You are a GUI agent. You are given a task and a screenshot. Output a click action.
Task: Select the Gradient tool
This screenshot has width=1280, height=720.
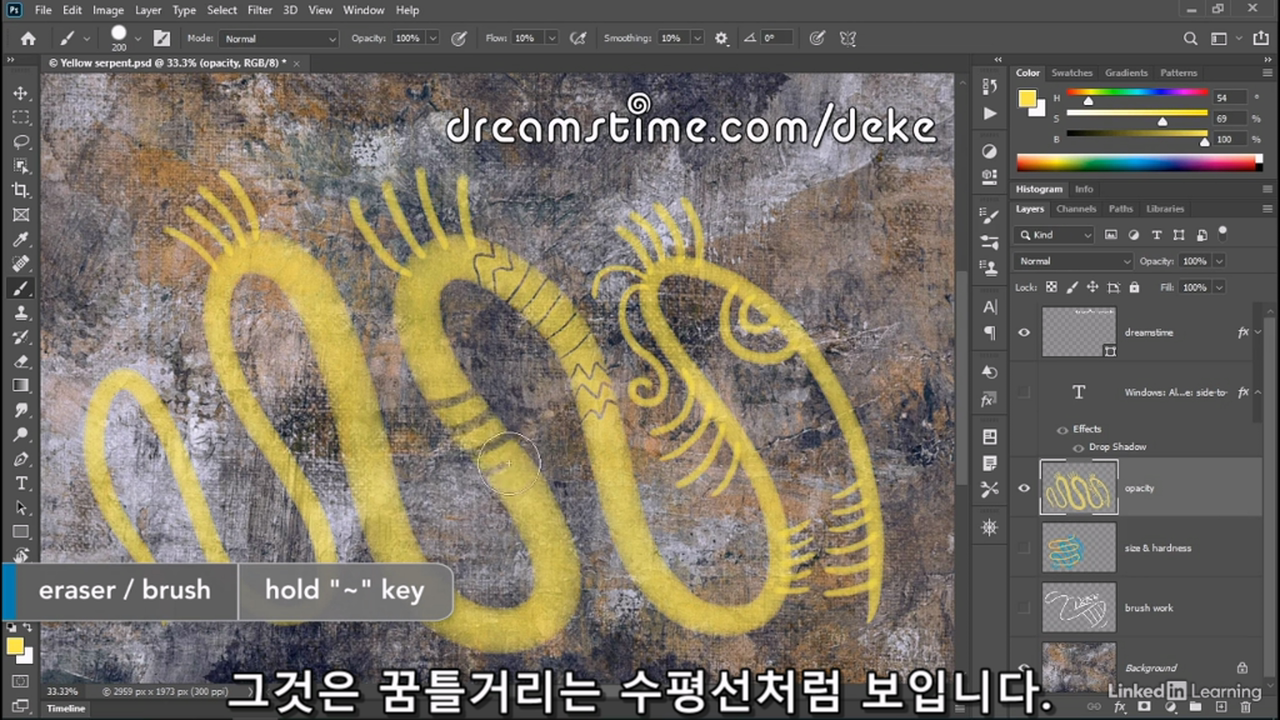pyautogui.click(x=21, y=386)
